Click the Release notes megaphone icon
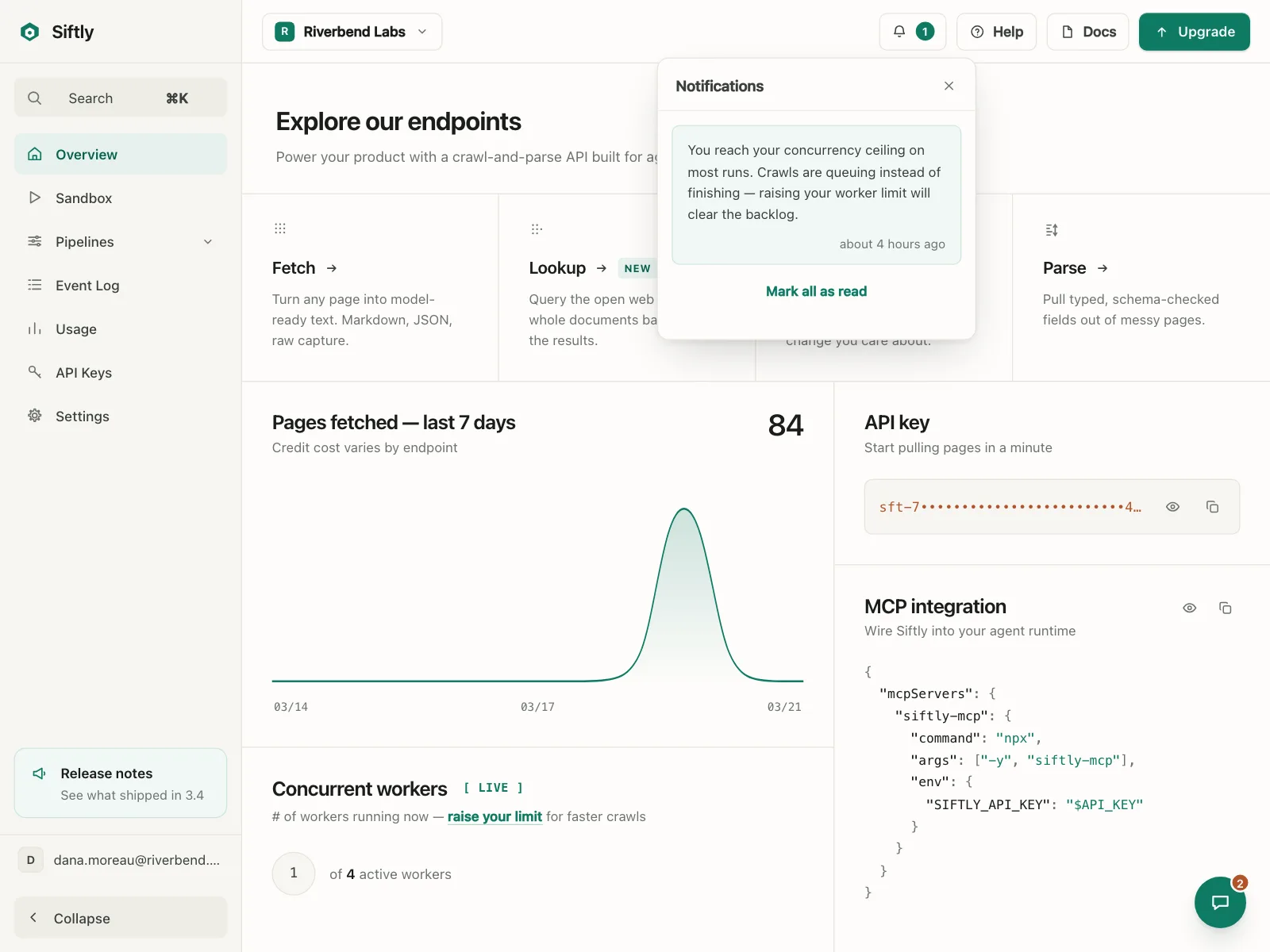 click(39, 773)
